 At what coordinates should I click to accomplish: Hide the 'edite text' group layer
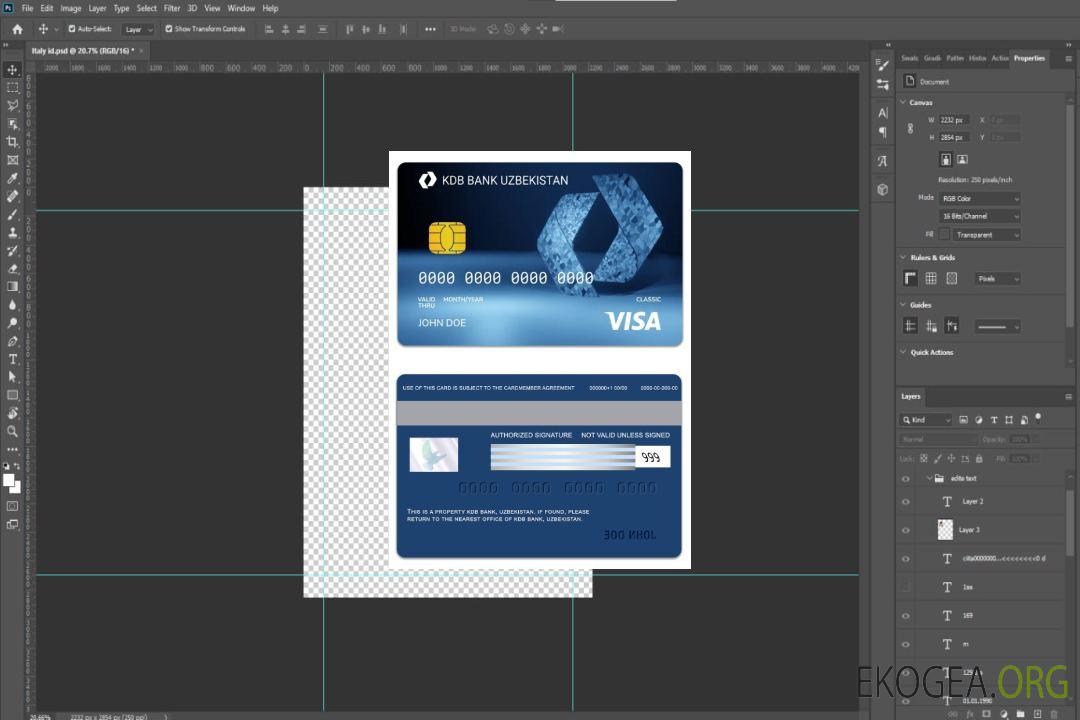(x=906, y=479)
